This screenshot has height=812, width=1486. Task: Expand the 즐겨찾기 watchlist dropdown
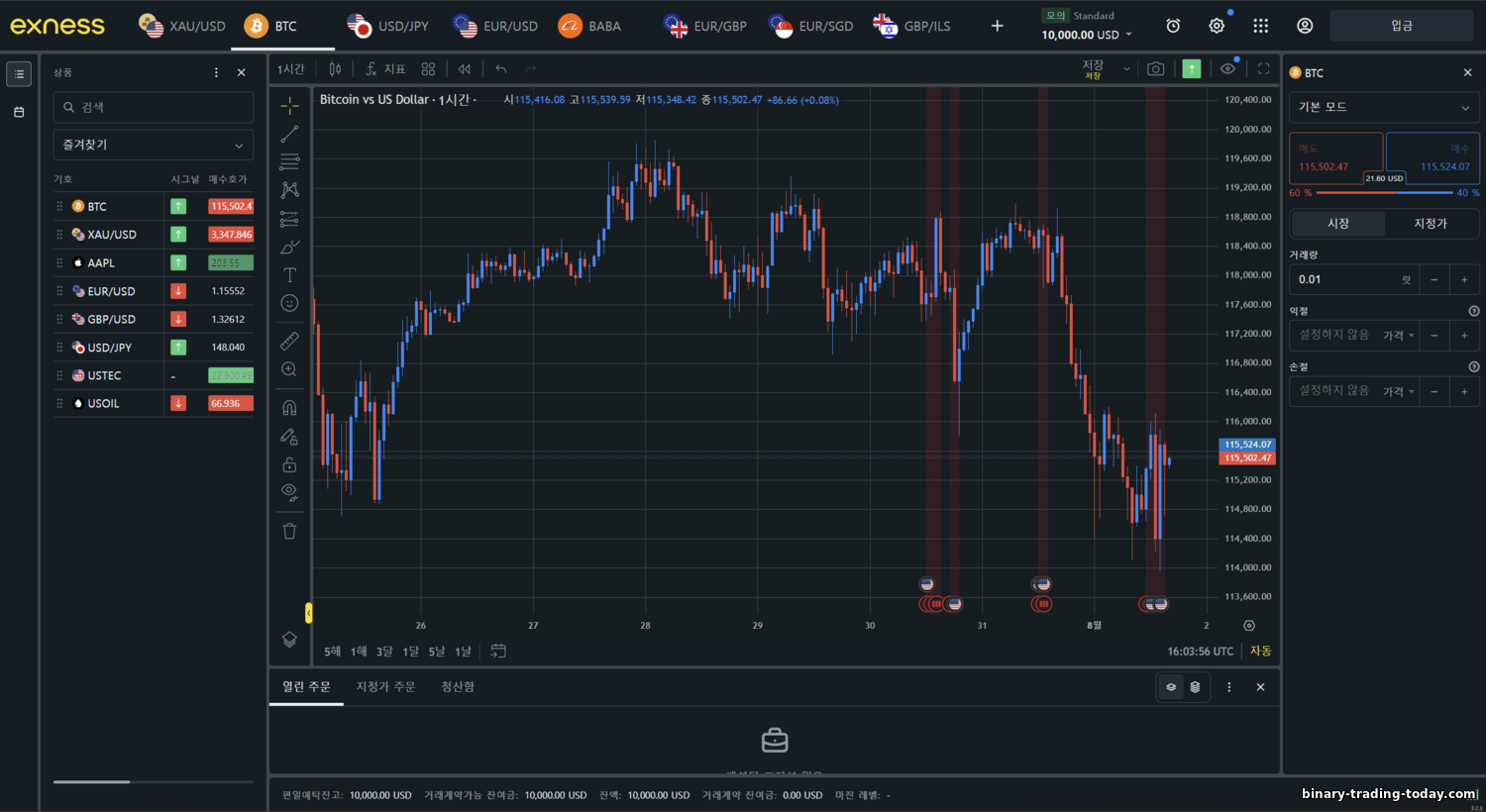[x=153, y=145]
